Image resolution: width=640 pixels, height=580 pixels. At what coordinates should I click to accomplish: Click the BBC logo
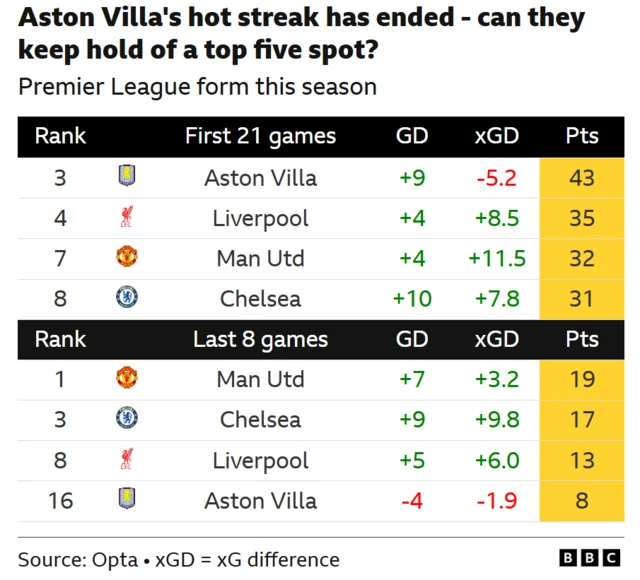pyautogui.click(x=590, y=558)
